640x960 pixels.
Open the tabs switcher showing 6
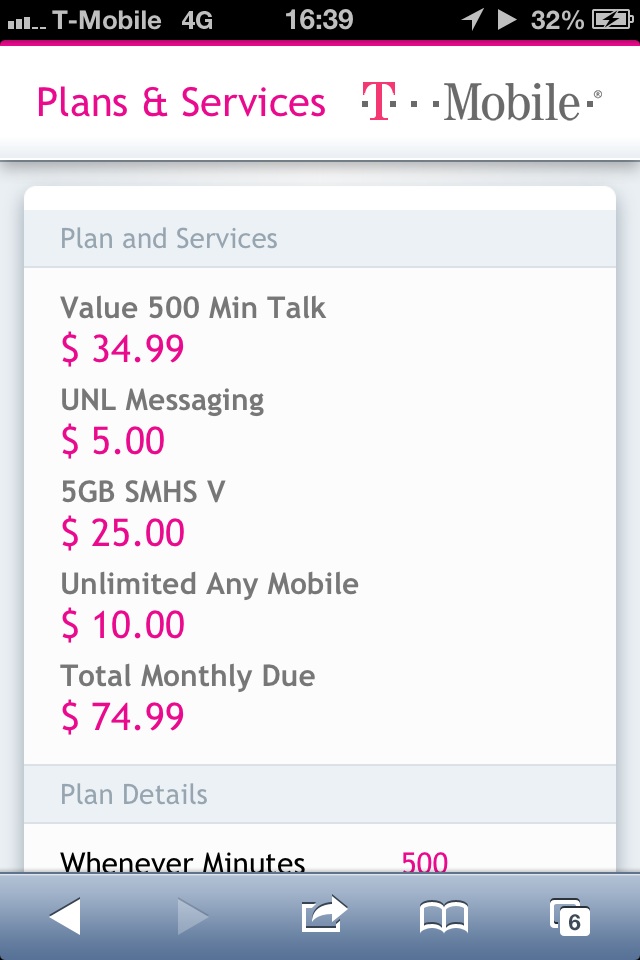(570, 917)
